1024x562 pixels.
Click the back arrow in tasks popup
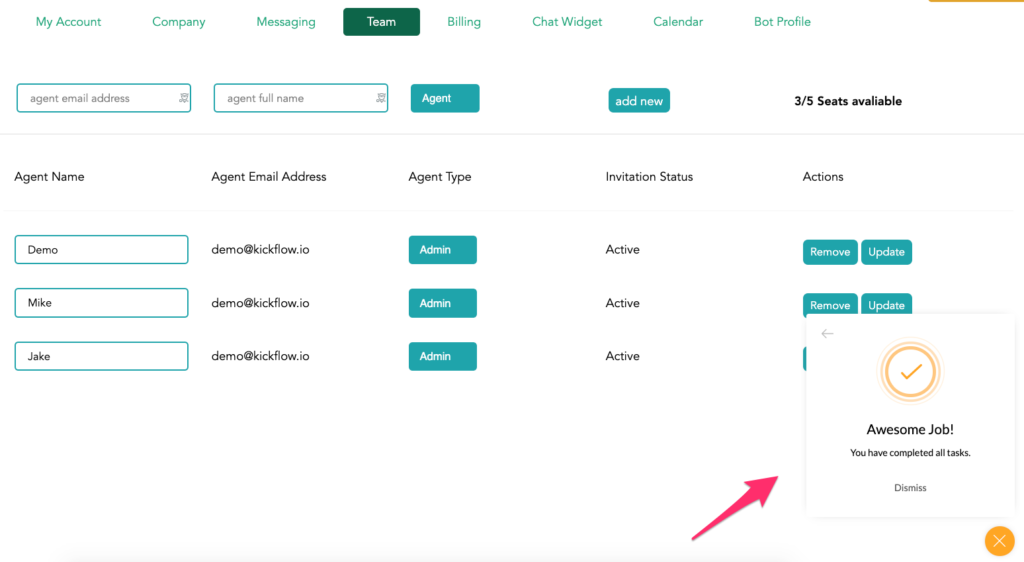(827, 334)
